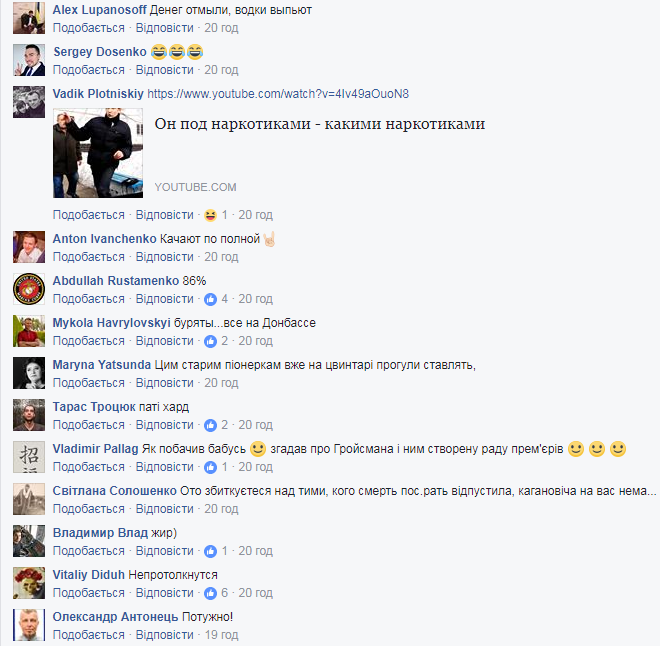Screen dimensions: 660x646
Task: Click the like icon under Тарас Троцюк's comment
Action: click(210, 425)
